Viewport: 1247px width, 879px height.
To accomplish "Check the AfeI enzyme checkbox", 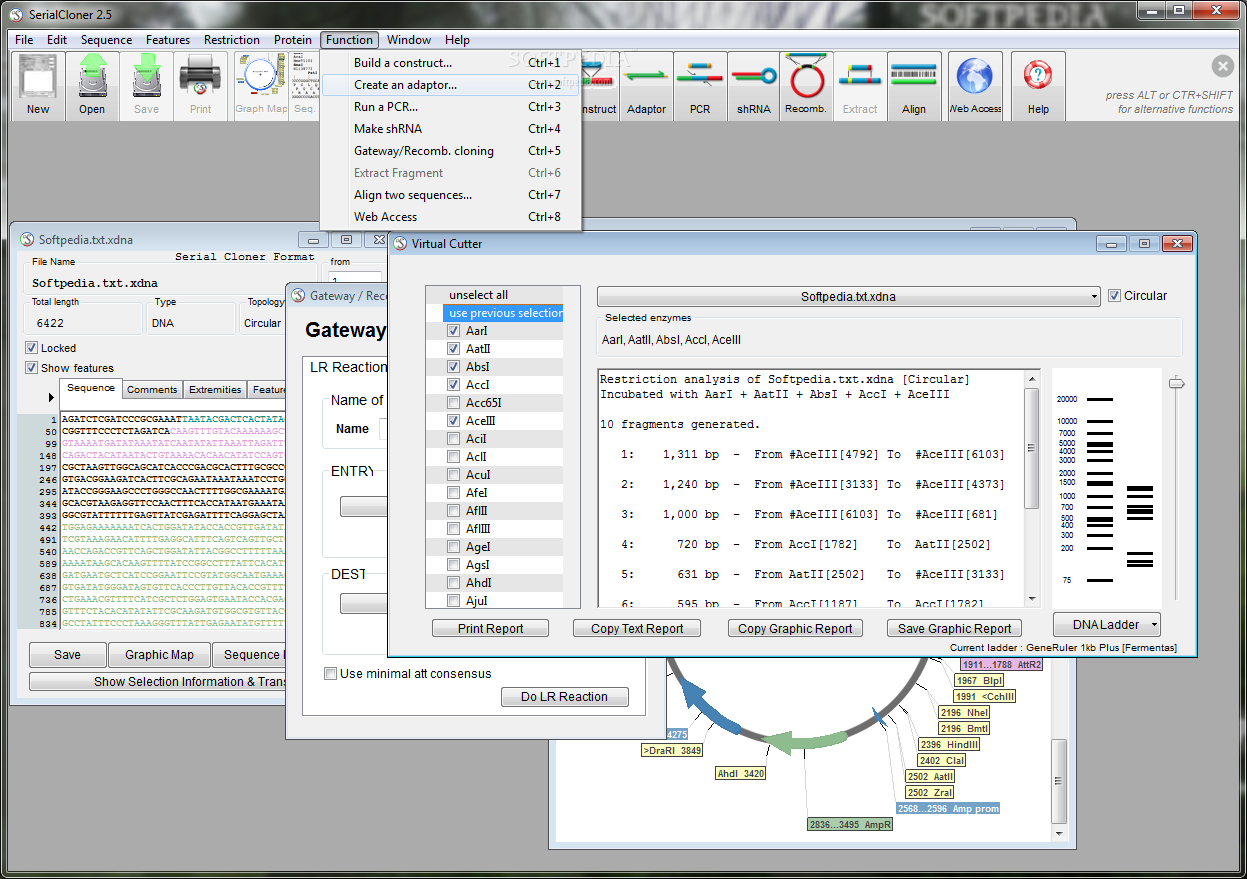I will pyautogui.click(x=454, y=493).
